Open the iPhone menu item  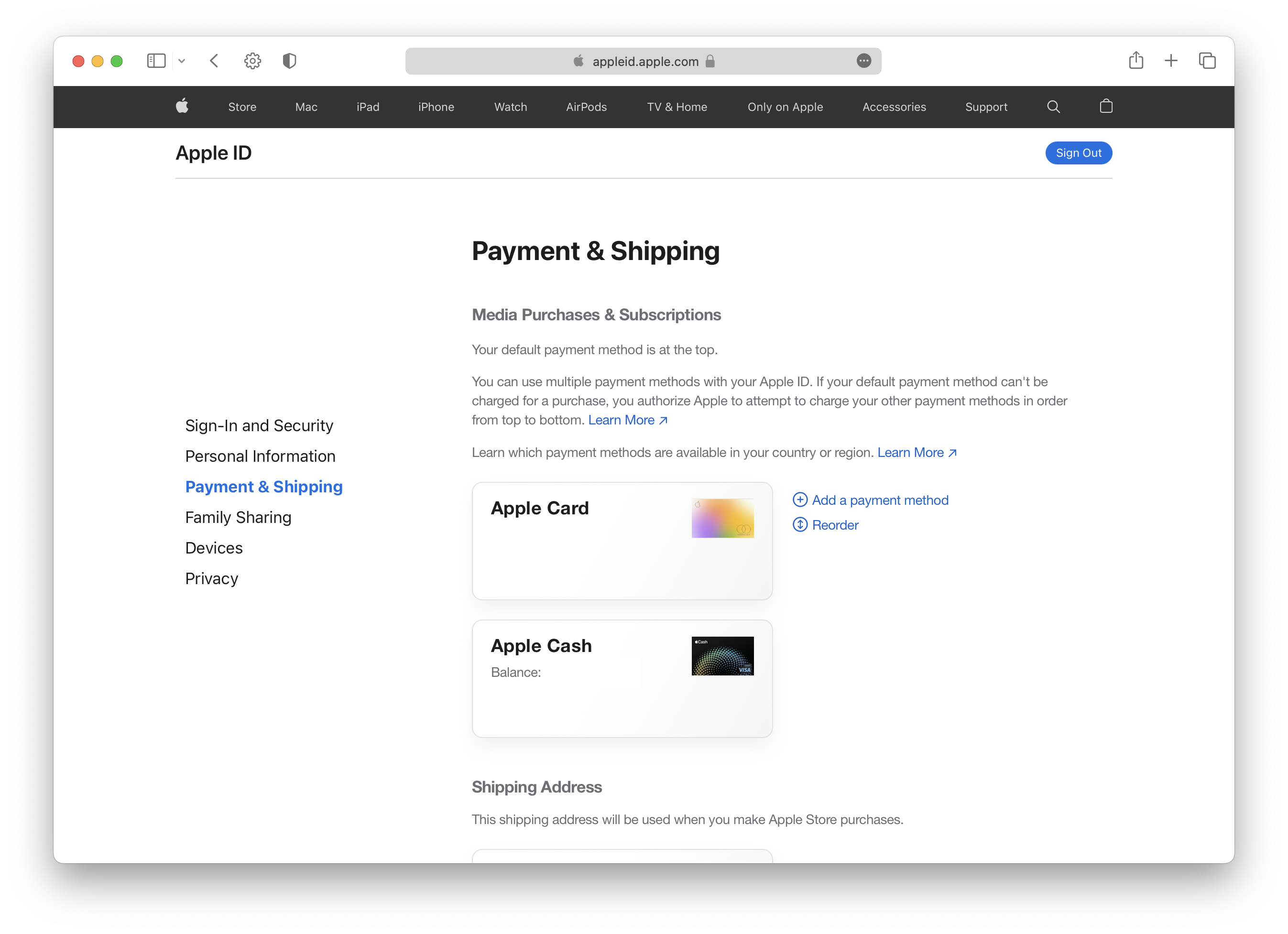tap(436, 107)
